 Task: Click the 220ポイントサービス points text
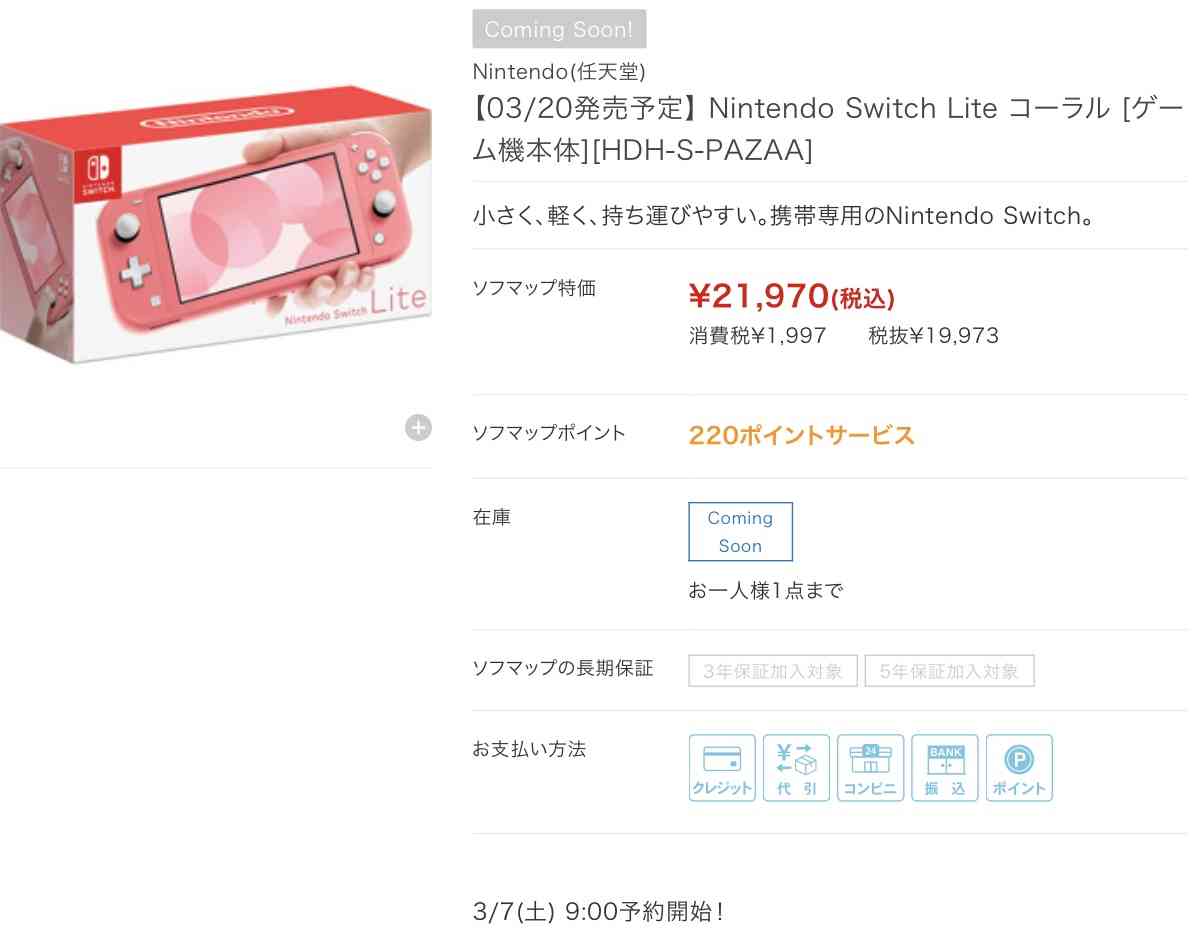pos(801,436)
